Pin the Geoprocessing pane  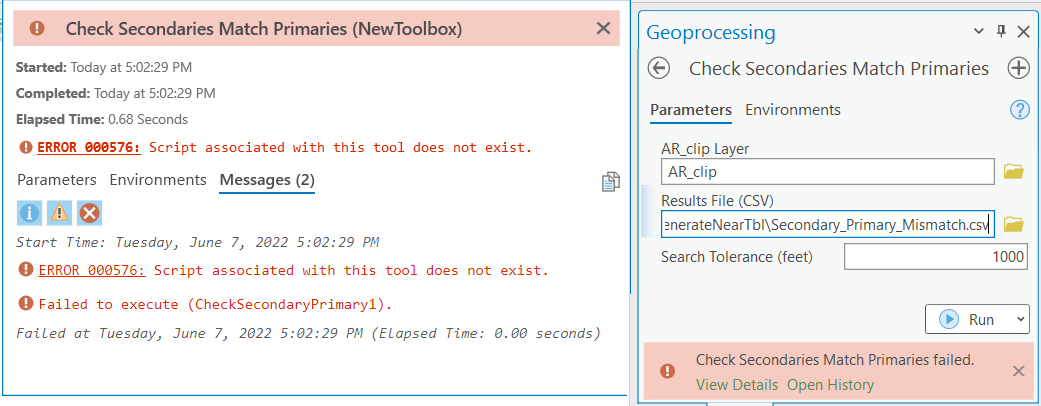tap(1002, 32)
